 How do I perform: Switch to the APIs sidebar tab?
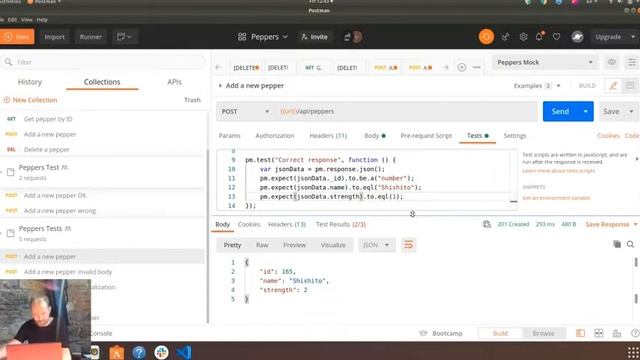pyautogui.click(x=174, y=82)
